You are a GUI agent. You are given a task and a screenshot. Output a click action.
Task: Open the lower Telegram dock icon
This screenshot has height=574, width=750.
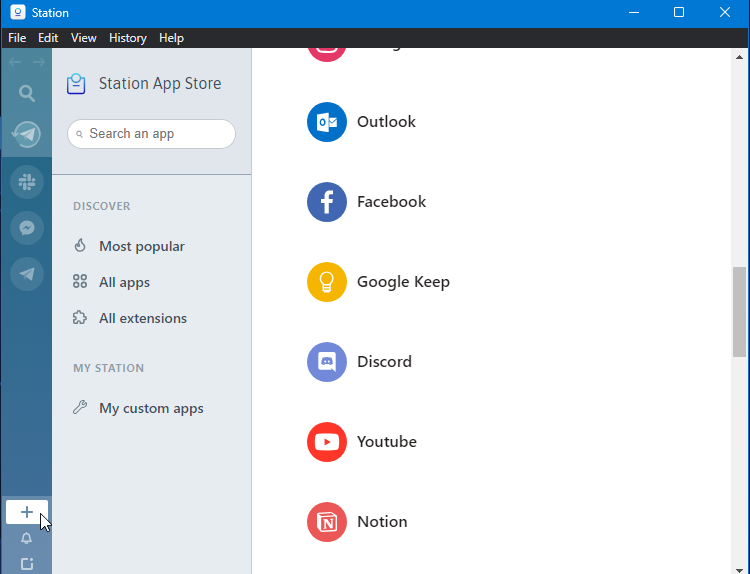click(27, 274)
